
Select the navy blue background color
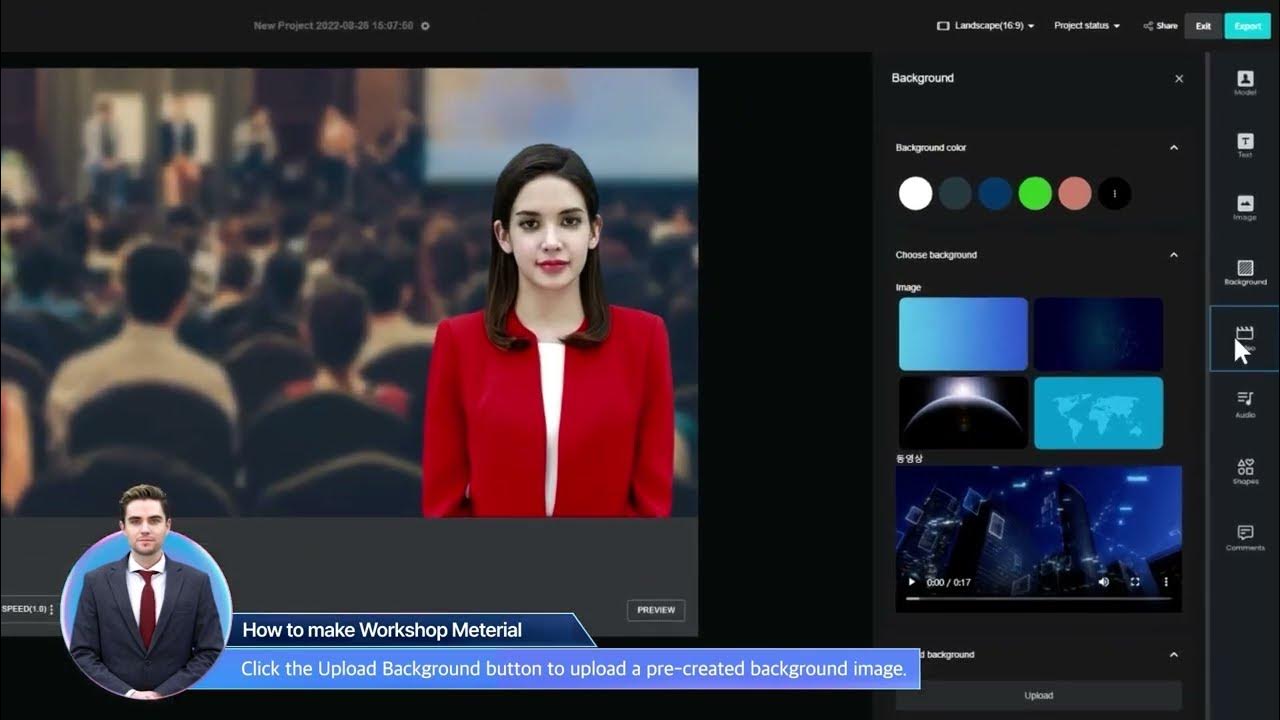995,193
